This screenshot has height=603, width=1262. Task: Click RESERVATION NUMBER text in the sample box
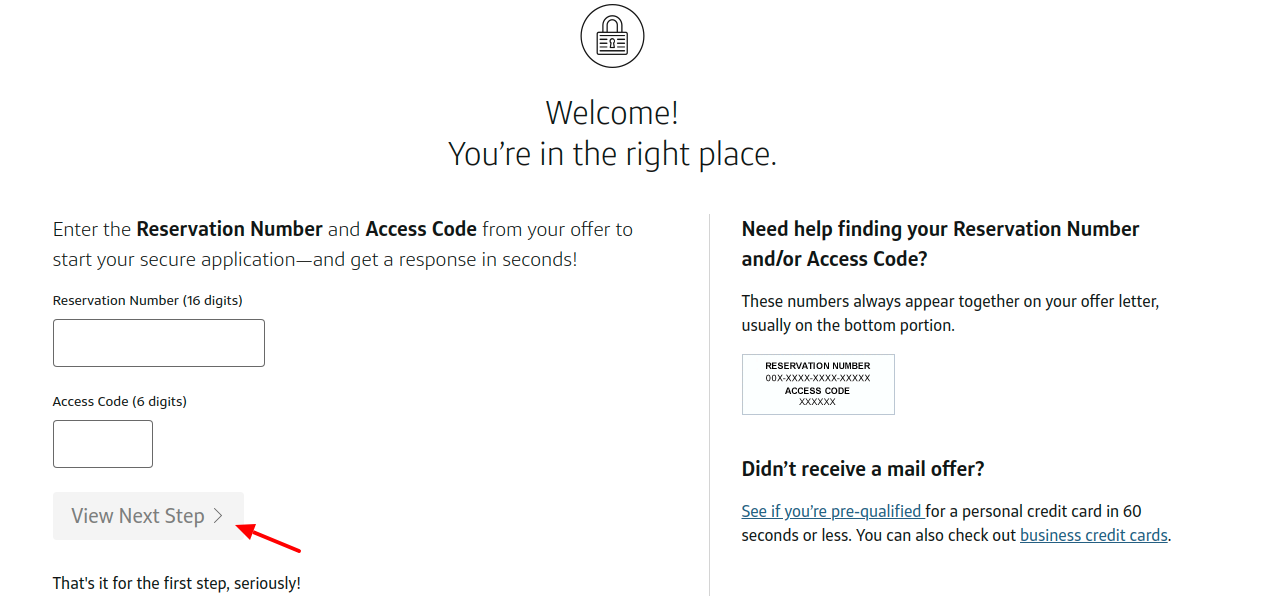pyautogui.click(x=818, y=366)
